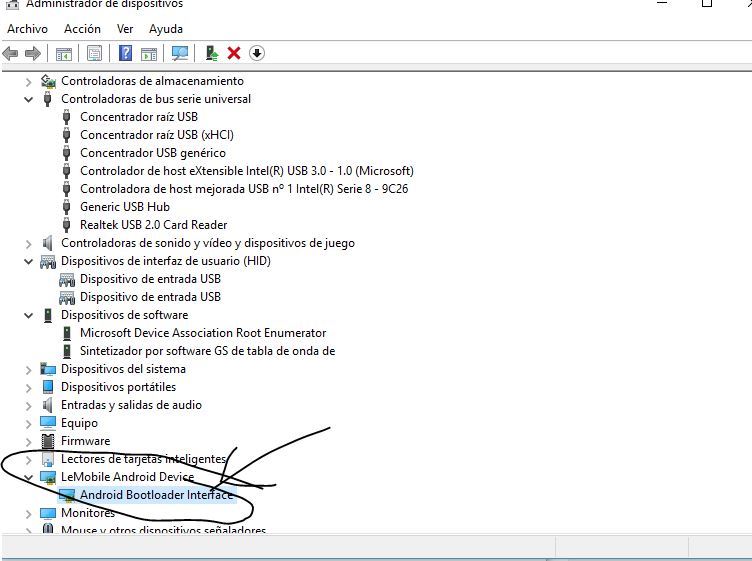Expand the Firmware category

coord(29,441)
